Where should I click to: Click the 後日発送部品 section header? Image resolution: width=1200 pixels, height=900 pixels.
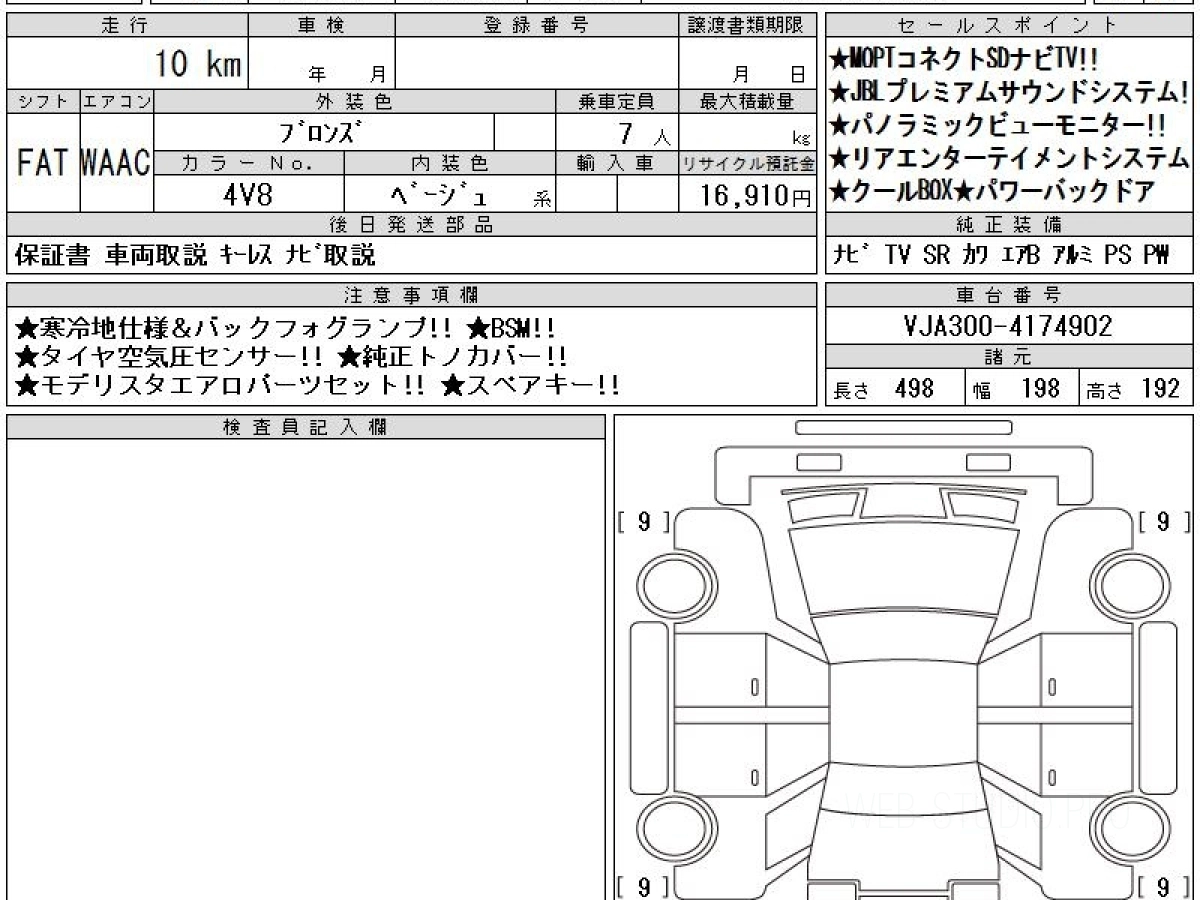click(412, 225)
